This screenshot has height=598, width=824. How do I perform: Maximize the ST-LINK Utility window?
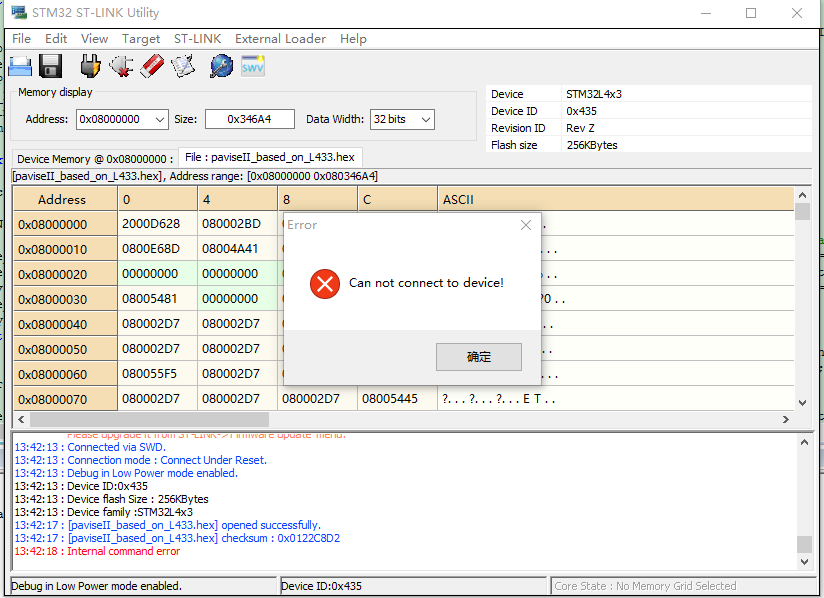tap(751, 13)
